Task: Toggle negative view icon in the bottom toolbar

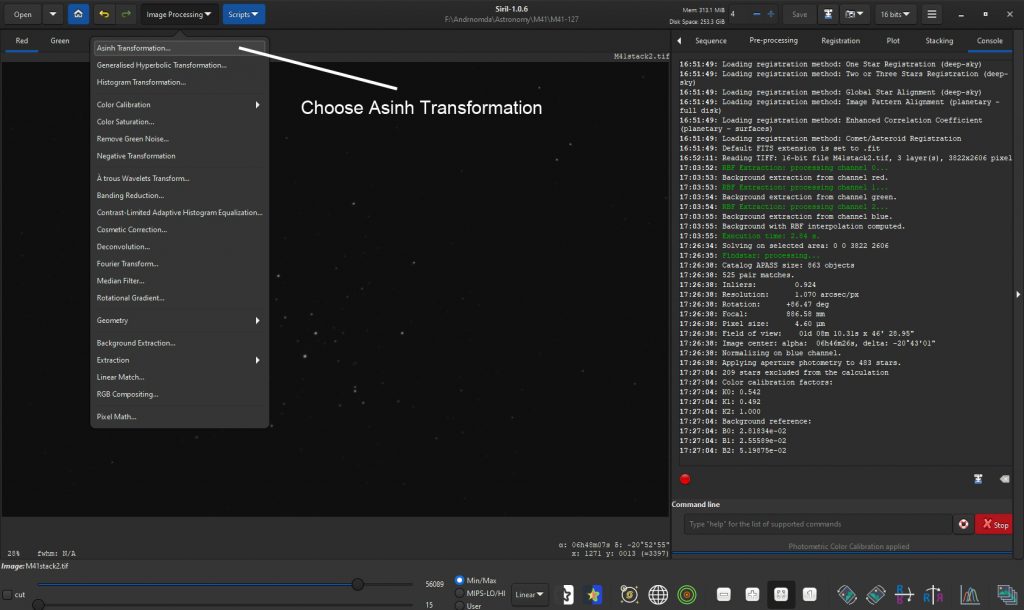Action: [x=568, y=594]
